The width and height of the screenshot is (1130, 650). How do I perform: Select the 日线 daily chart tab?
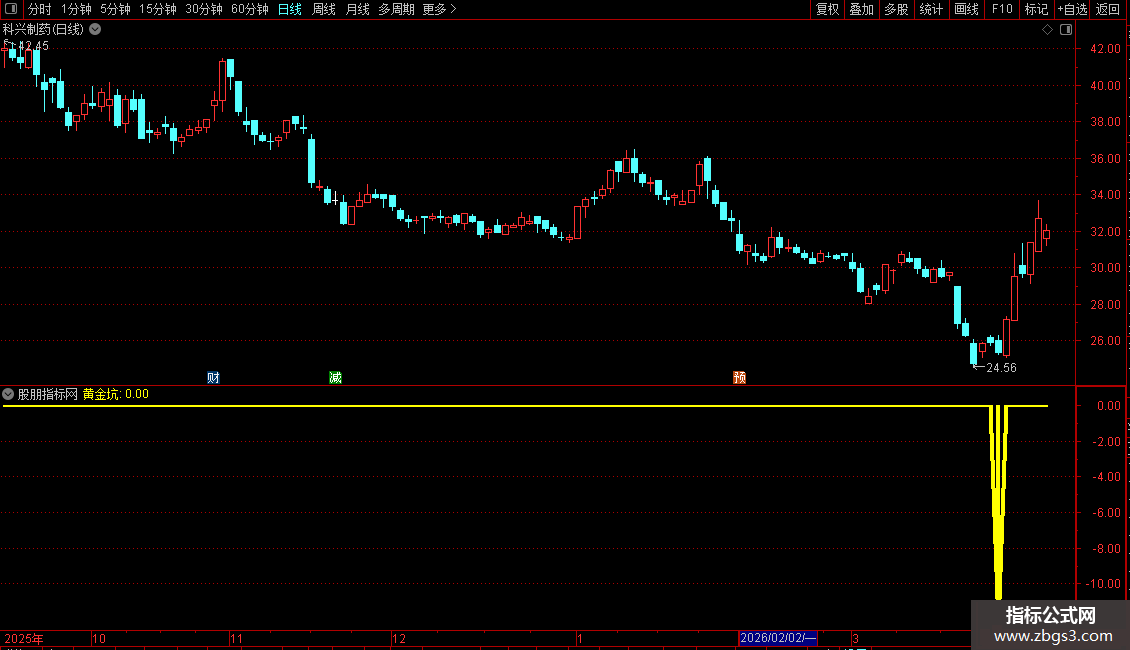[290, 9]
